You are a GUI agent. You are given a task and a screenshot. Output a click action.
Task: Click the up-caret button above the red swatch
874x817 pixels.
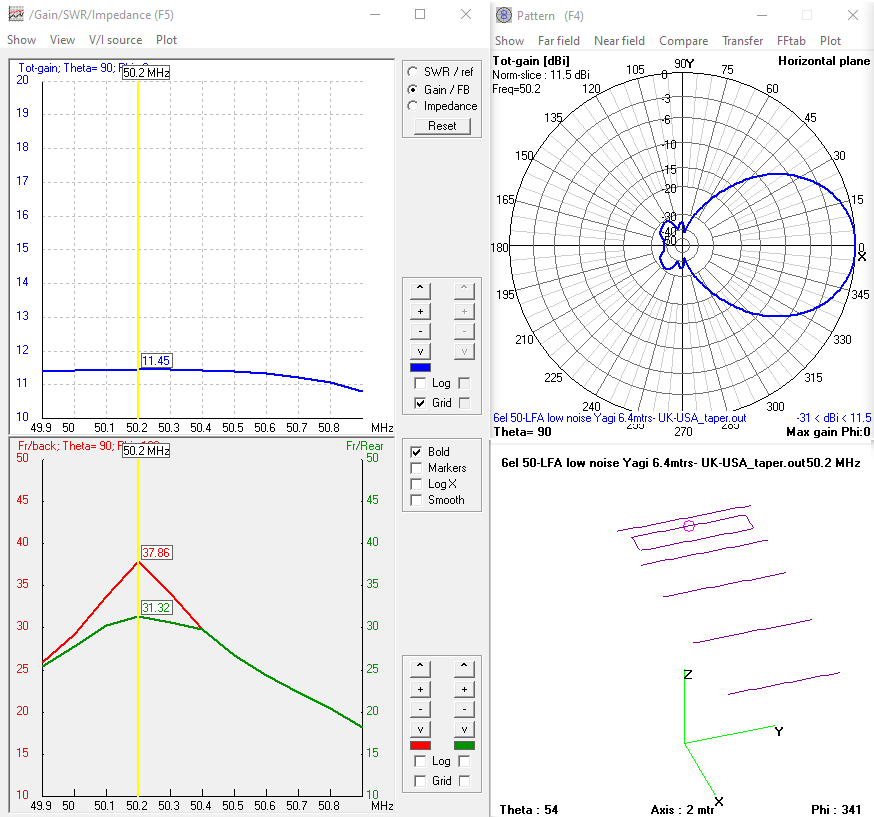click(420, 668)
